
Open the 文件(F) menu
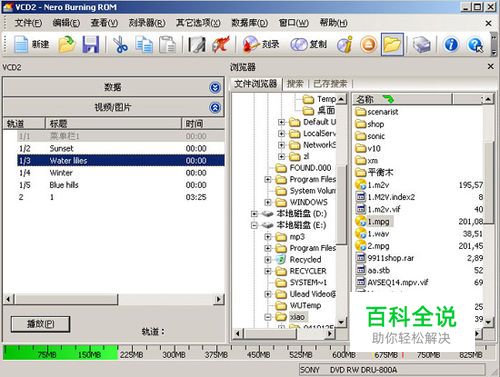click(28, 23)
